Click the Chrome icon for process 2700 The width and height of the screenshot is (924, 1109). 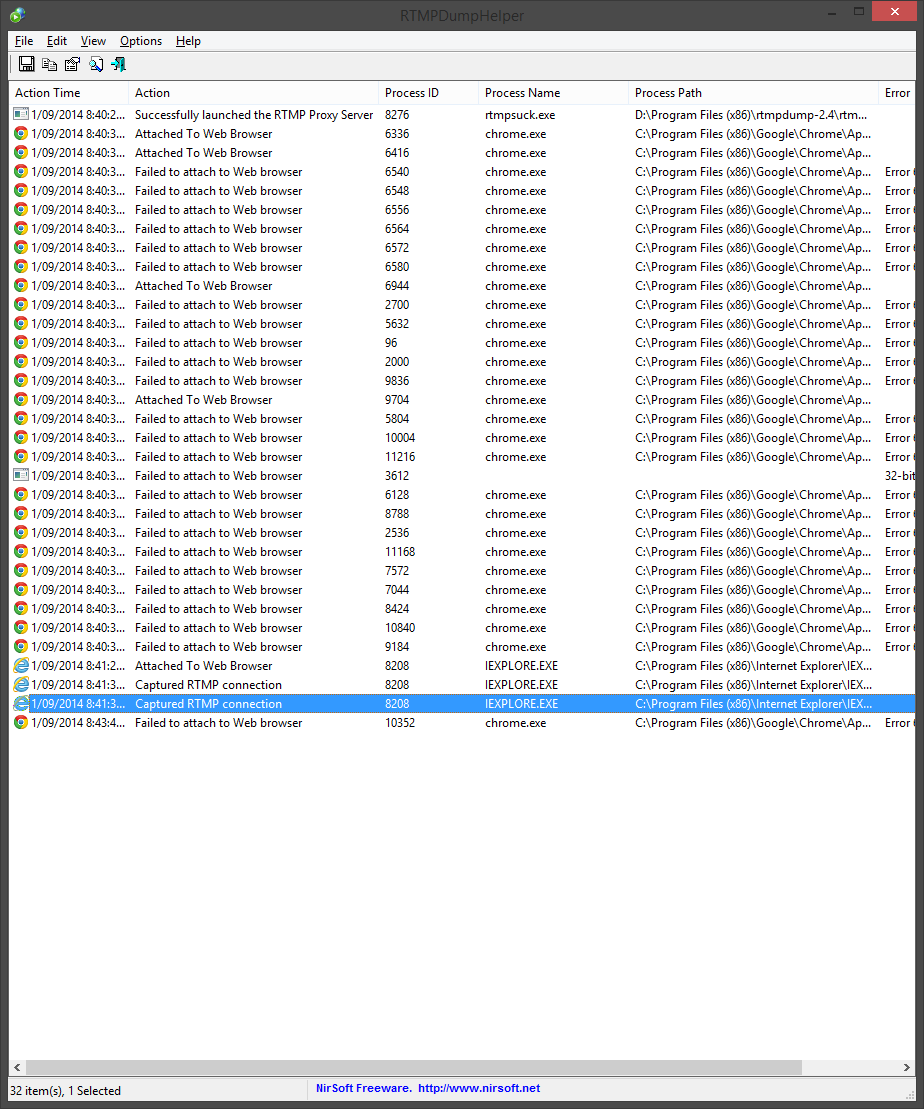click(21, 304)
